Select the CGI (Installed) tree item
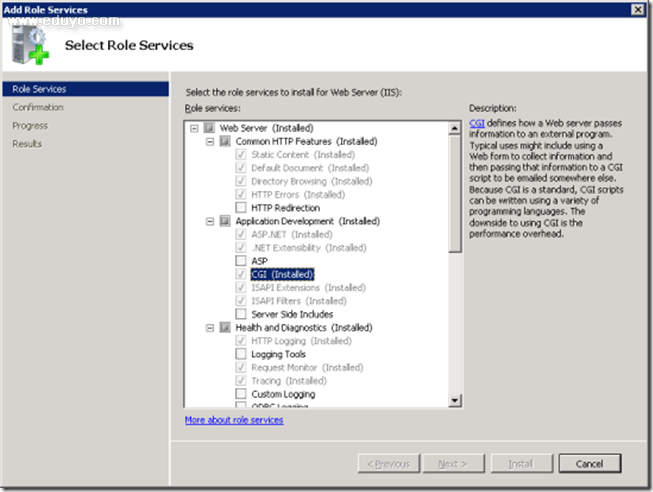 [x=283, y=274]
